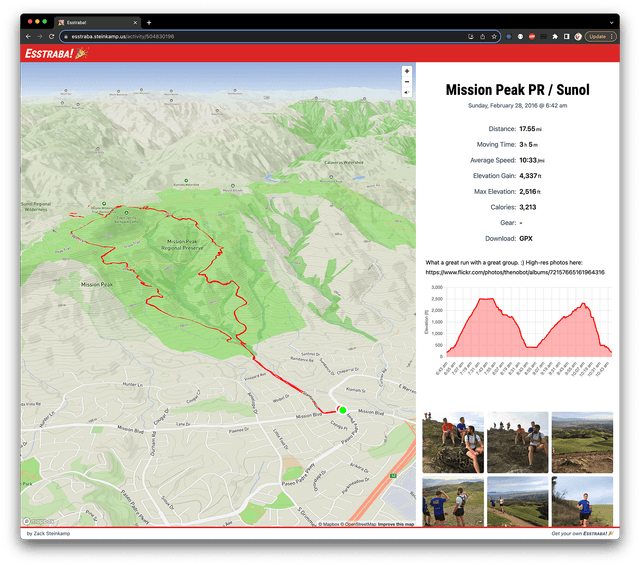Click the green start marker on map
The height and width of the screenshot is (566, 640).
coord(342,410)
